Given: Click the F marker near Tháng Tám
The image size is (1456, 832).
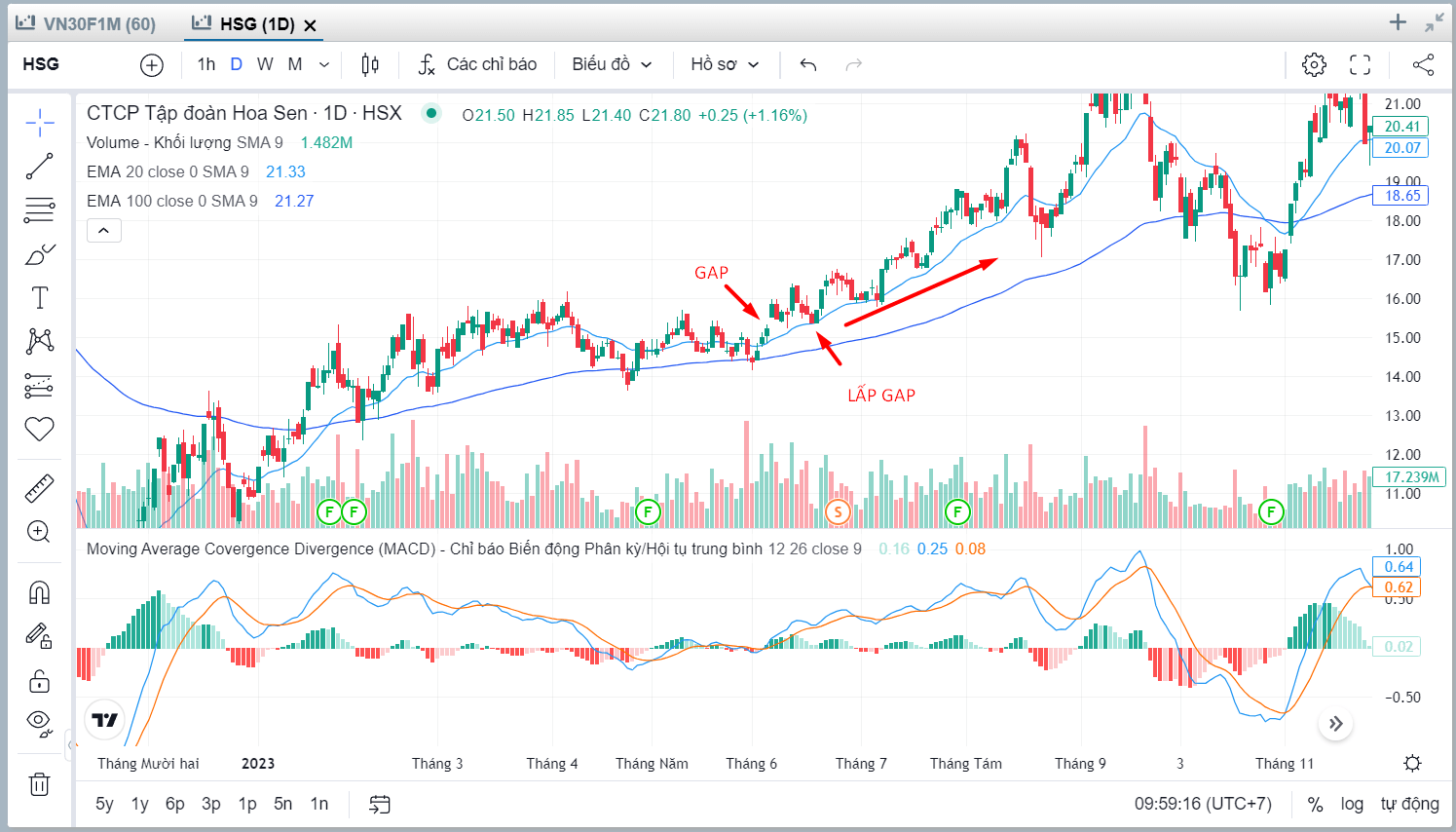Looking at the screenshot, I should coord(957,511).
